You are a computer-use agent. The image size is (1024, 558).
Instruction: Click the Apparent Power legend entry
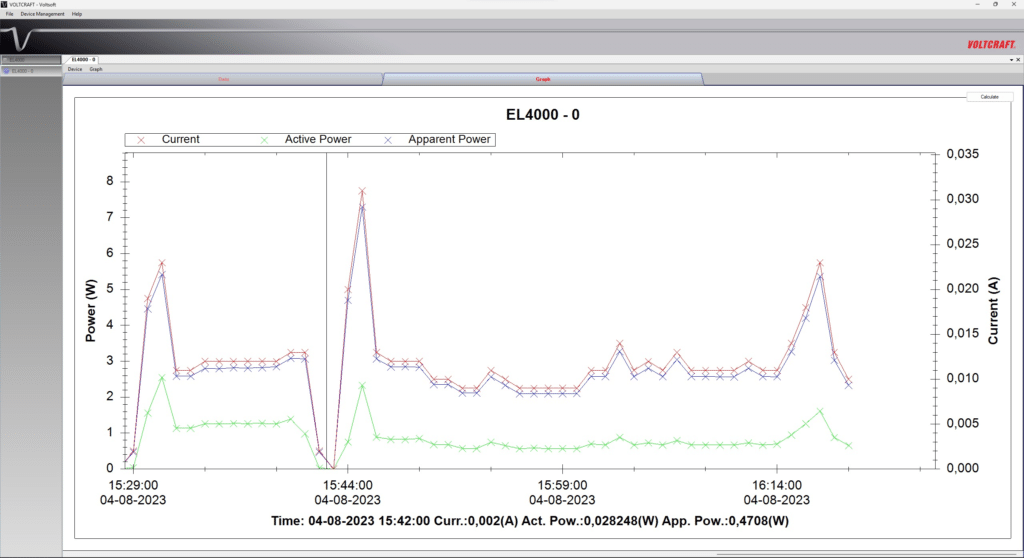click(449, 139)
